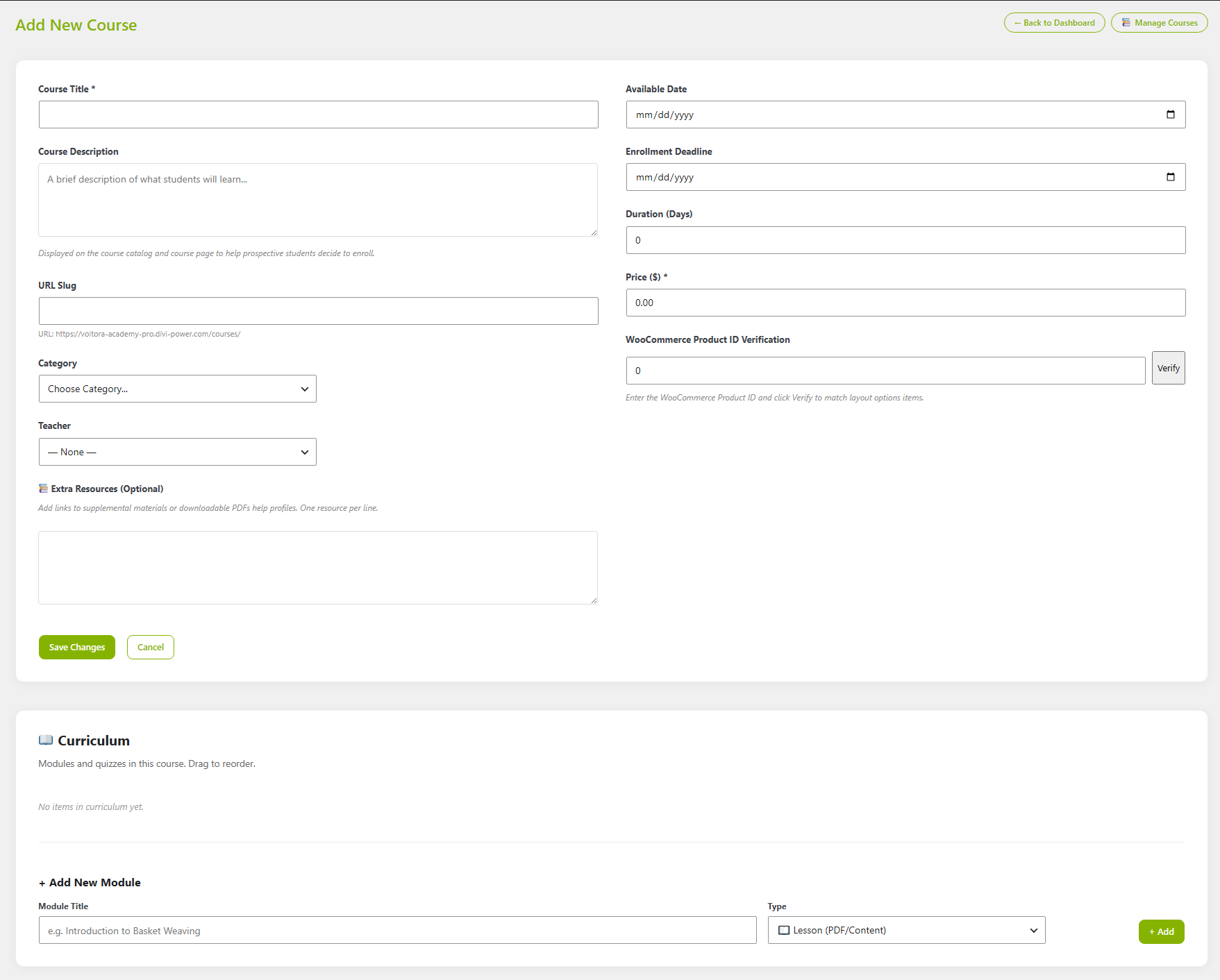
Task: Click the resize handle of Course Description textarea
Action: coord(594,233)
